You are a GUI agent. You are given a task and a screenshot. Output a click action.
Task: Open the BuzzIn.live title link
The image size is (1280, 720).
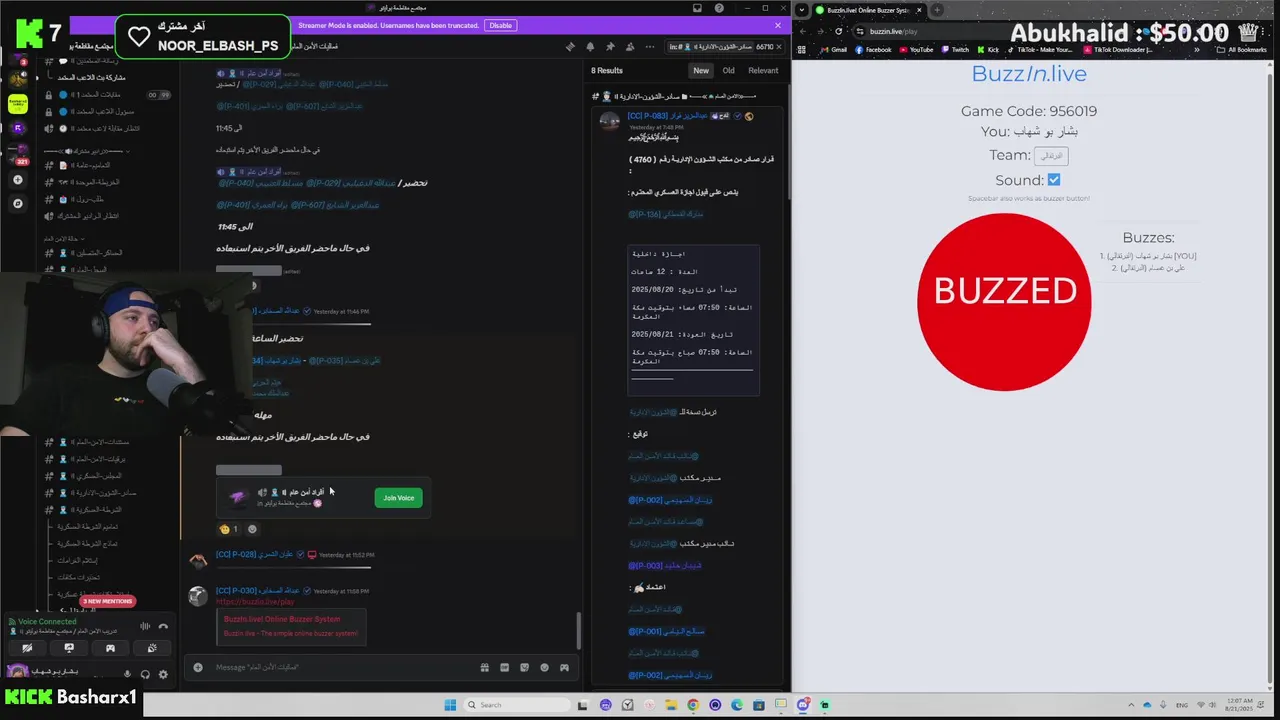point(1029,74)
